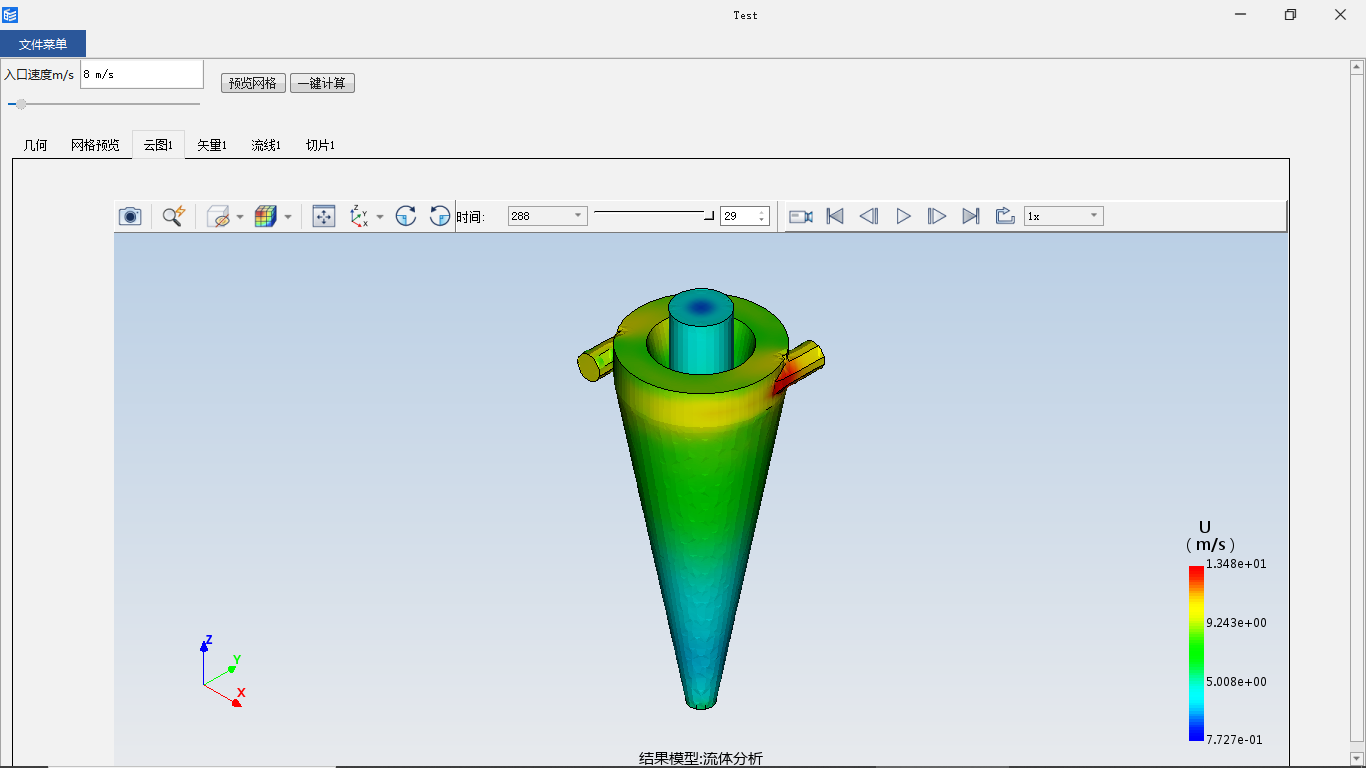Click the export animation icon

pyautogui.click(x=1005, y=216)
